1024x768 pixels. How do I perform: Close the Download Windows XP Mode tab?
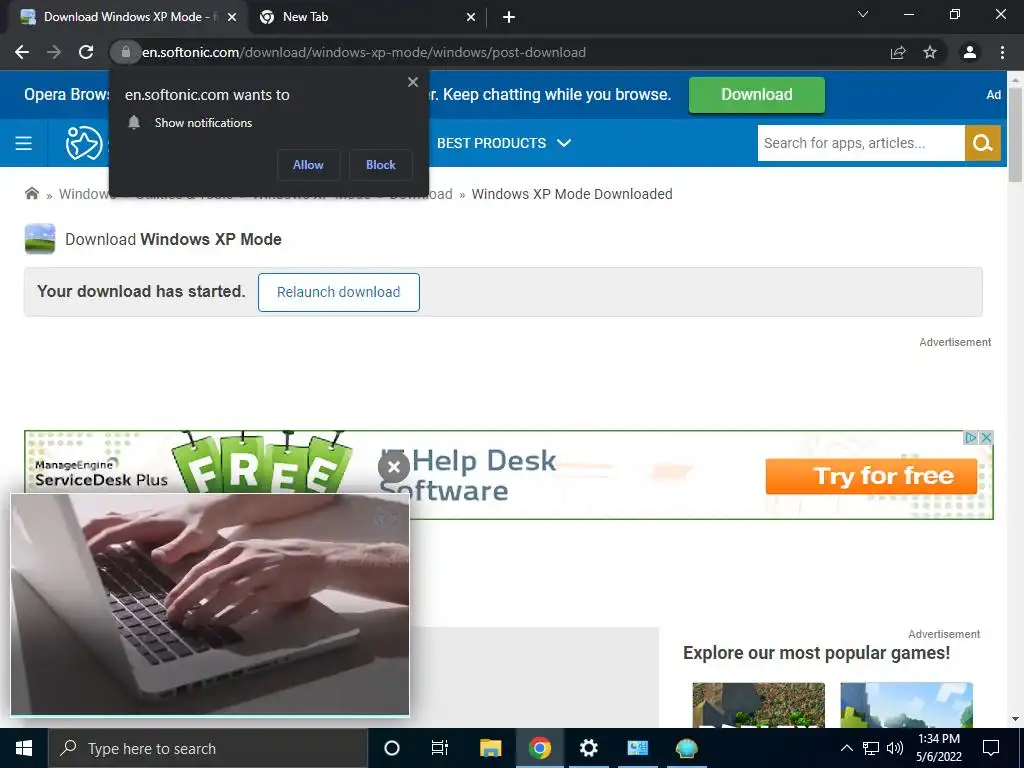click(x=231, y=18)
